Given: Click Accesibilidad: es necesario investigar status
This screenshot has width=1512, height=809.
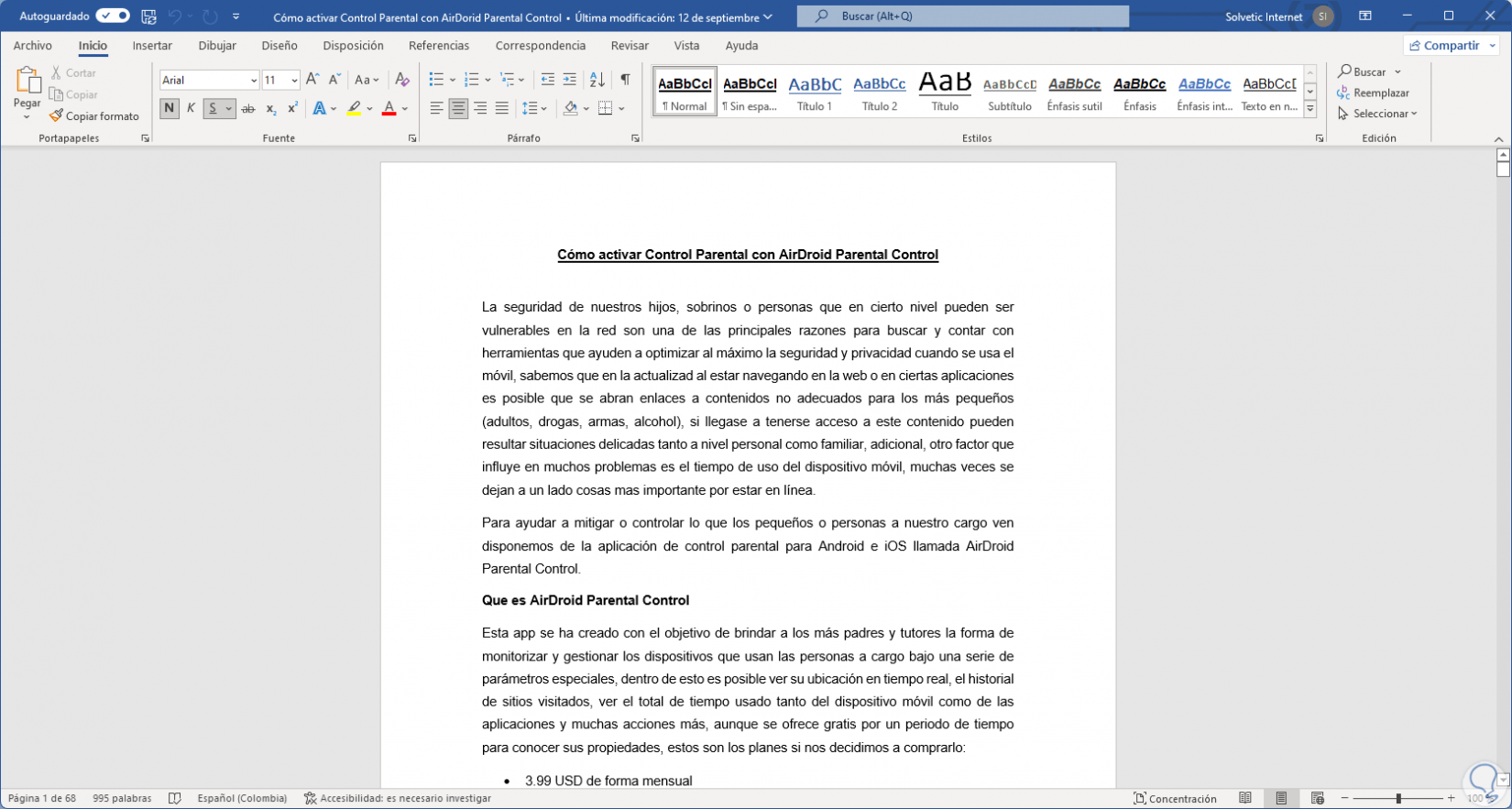Looking at the screenshot, I should click(x=398, y=798).
